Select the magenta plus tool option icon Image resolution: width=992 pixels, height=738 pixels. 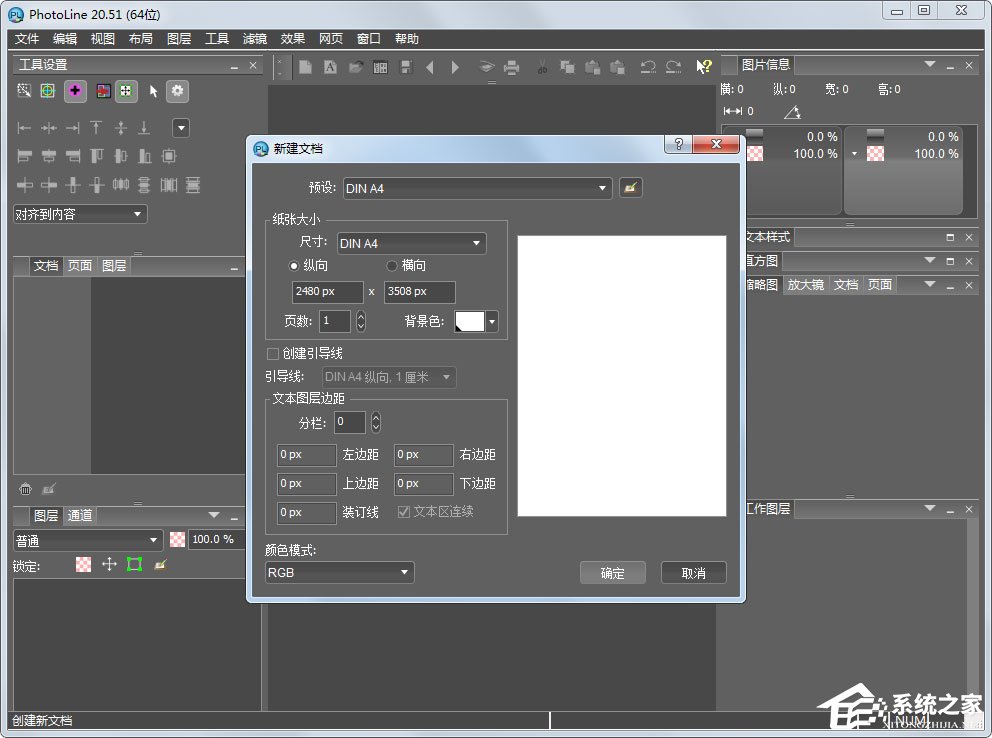click(x=75, y=91)
